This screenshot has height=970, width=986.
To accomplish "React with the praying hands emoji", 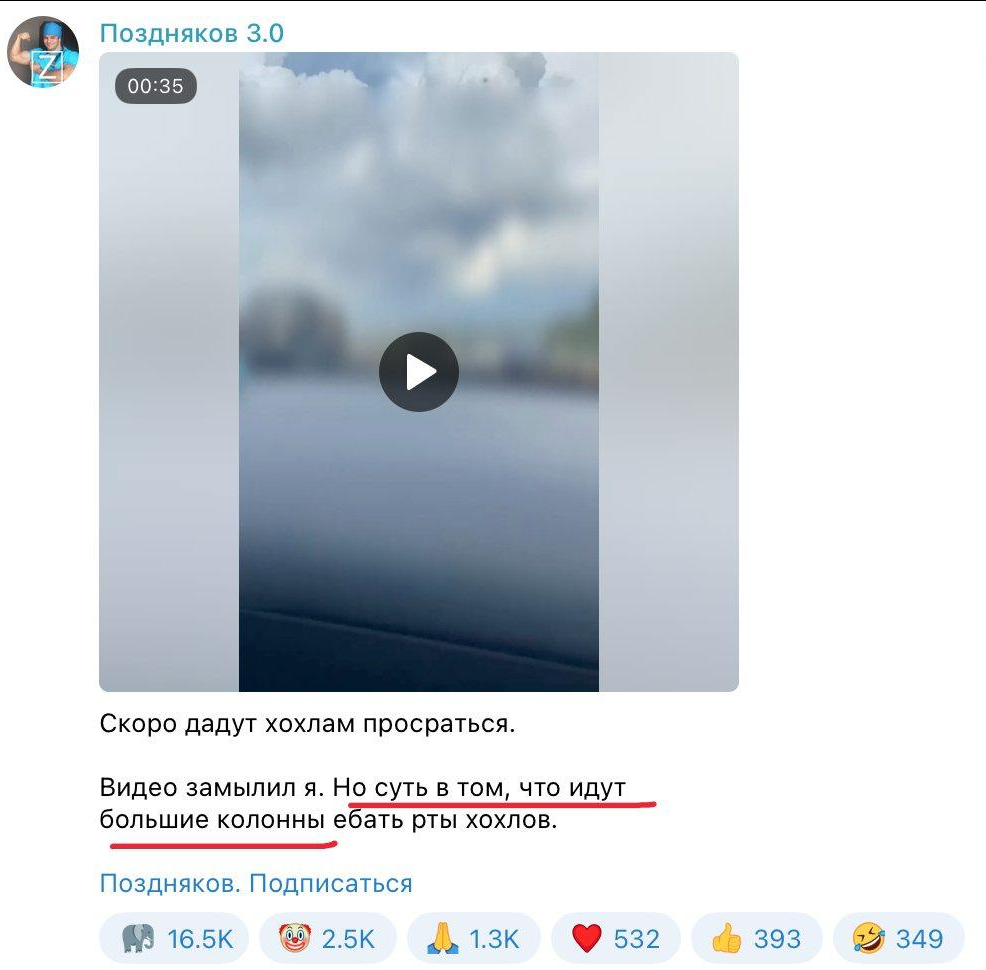I will 443,939.
